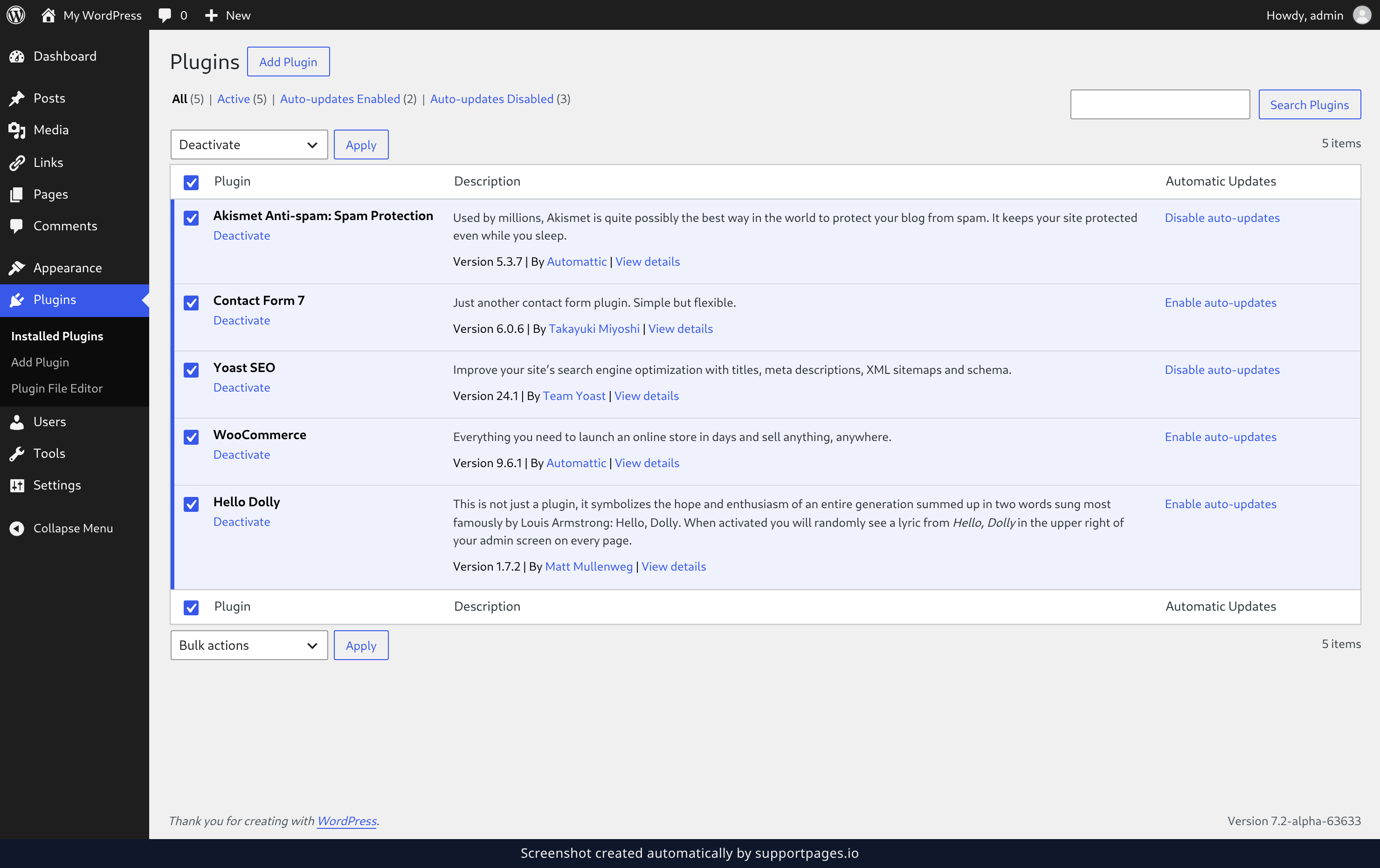Open the admin user avatar
The image size is (1380, 868).
pos(1362,15)
